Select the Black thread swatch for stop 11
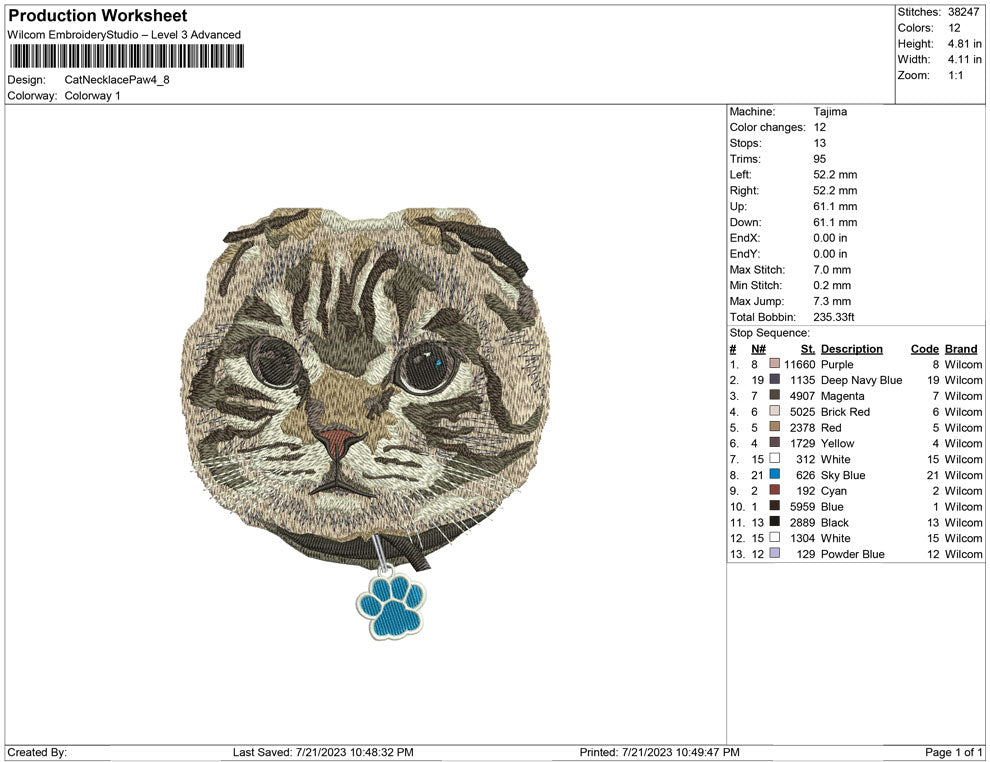This screenshot has width=990, height=762. click(774, 522)
